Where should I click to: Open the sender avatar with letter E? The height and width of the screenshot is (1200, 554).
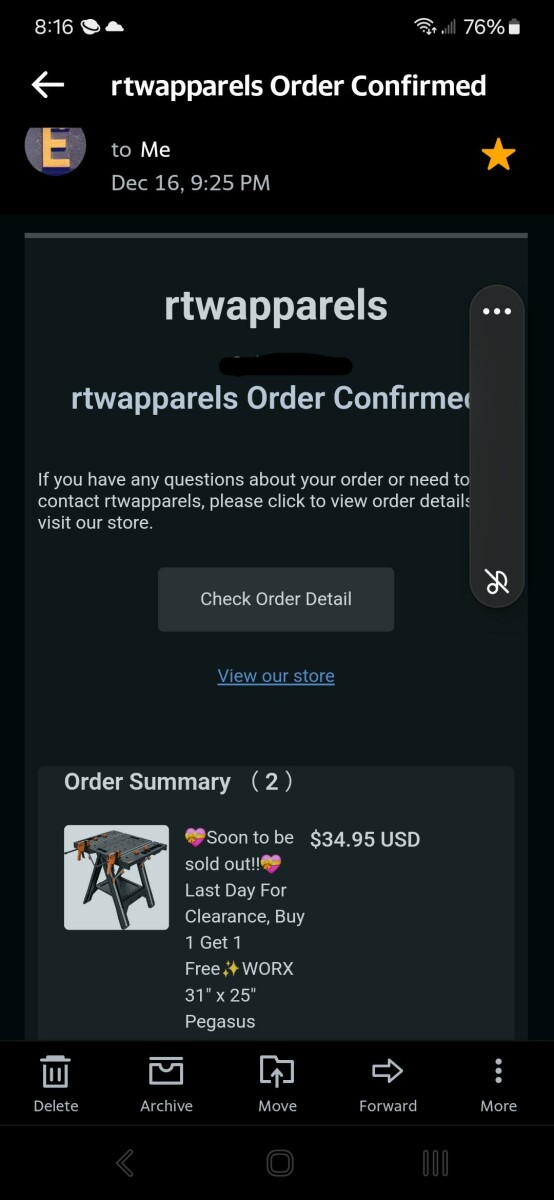(x=55, y=147)
